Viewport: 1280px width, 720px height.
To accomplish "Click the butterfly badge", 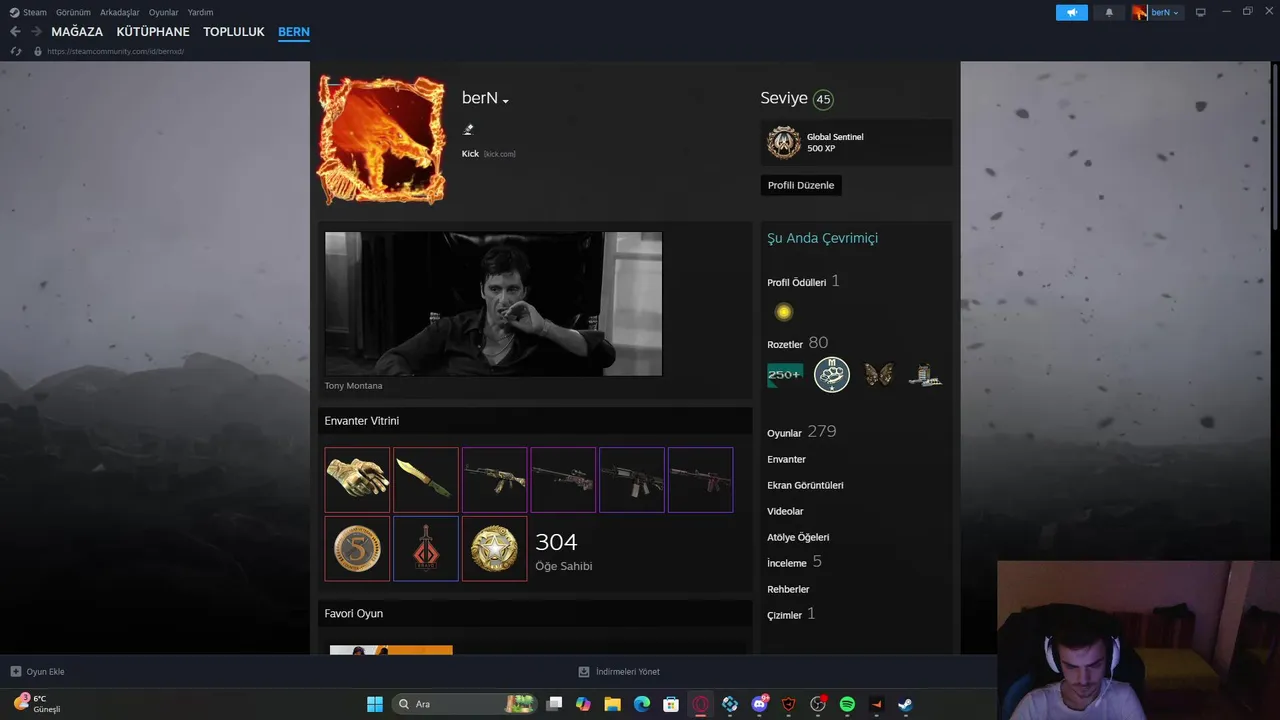I will (x=879, y=375).
